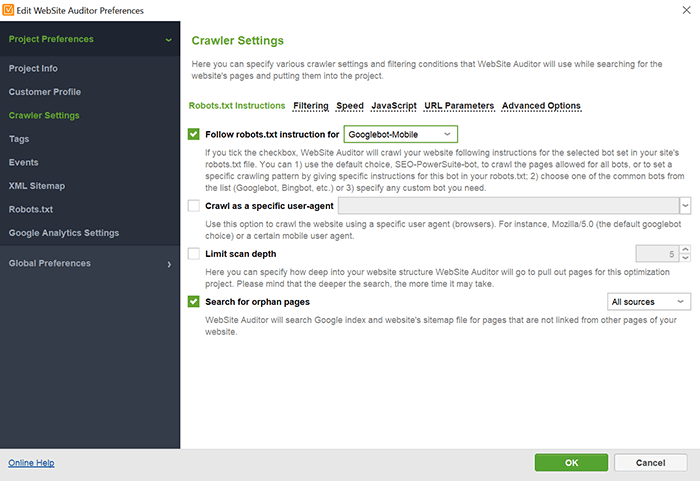700x481 pixels.
Task: Open Customer Profile settings
Action: [45, 92]
